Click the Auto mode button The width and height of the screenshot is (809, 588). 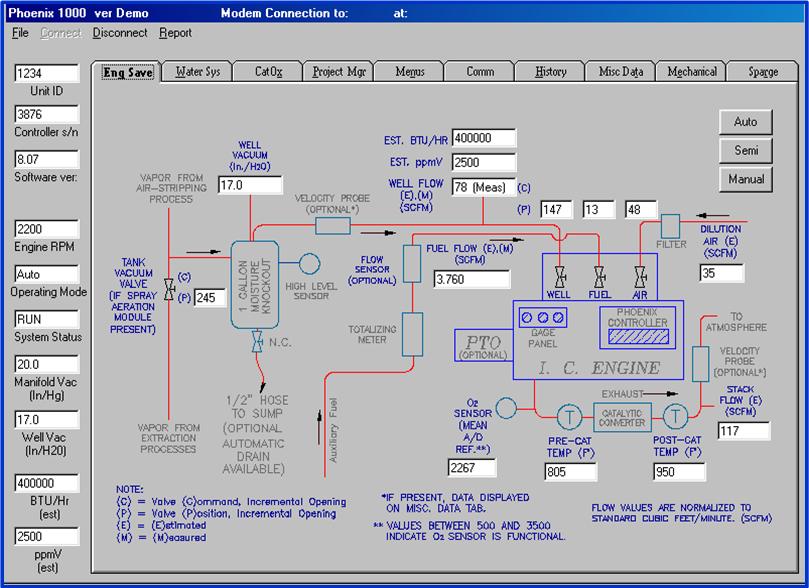click(x=744, y=122)
